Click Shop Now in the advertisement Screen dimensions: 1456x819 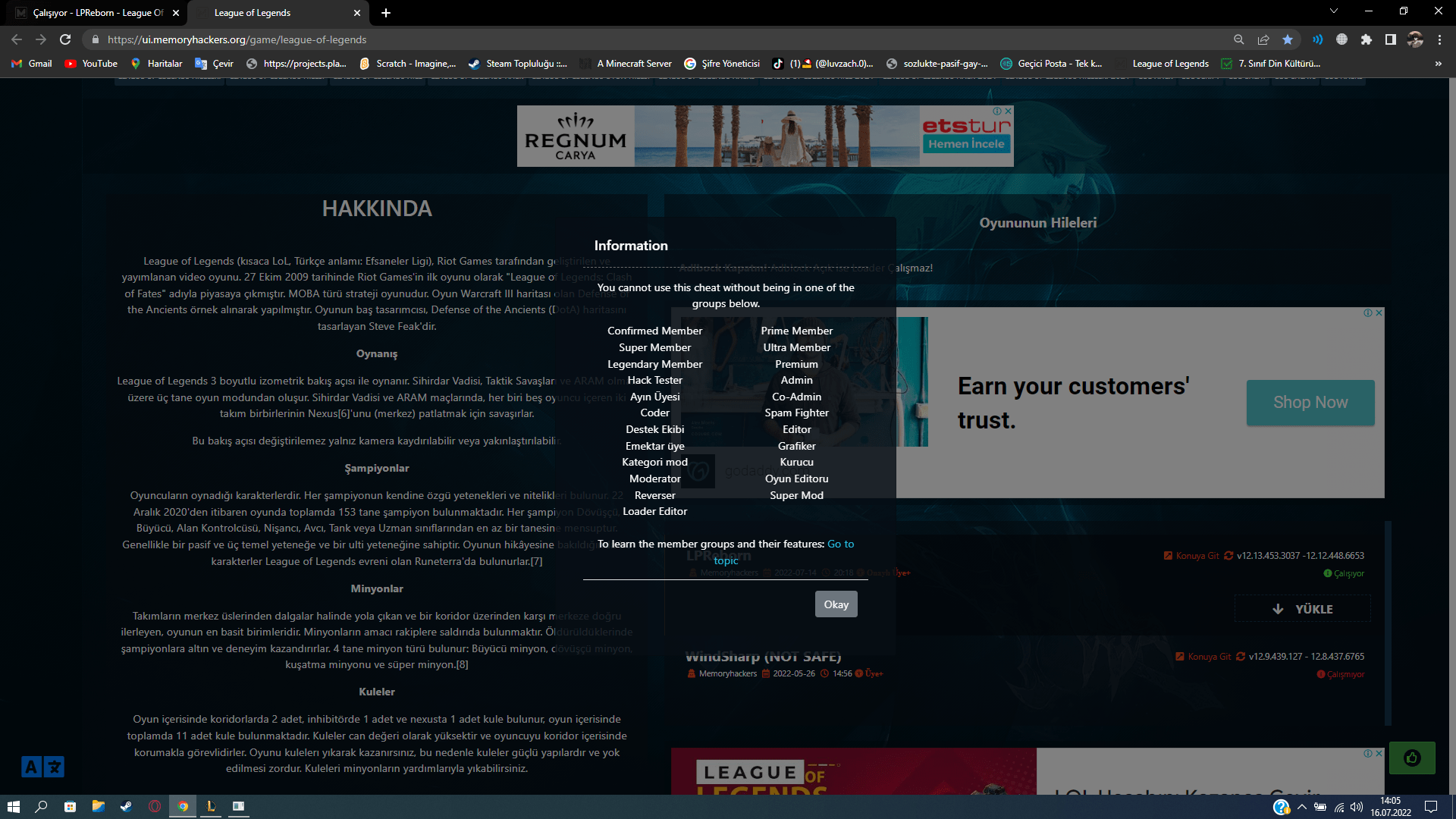point(1310,403)
